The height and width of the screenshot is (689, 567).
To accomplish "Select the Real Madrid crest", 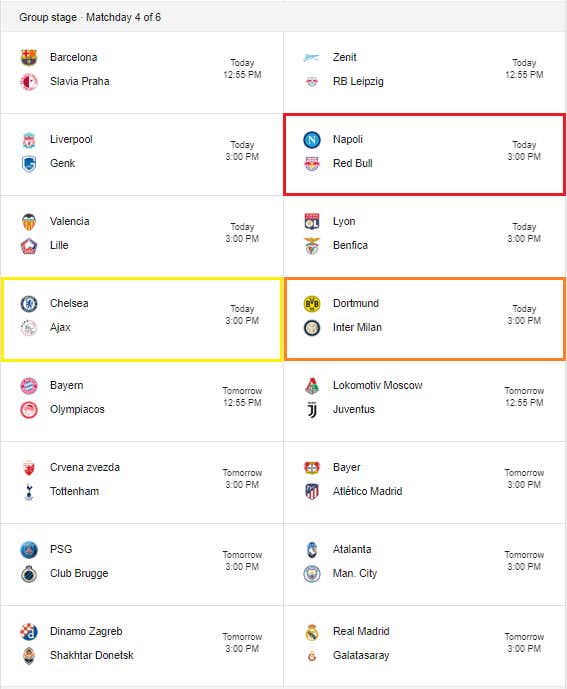I will 312,632.
